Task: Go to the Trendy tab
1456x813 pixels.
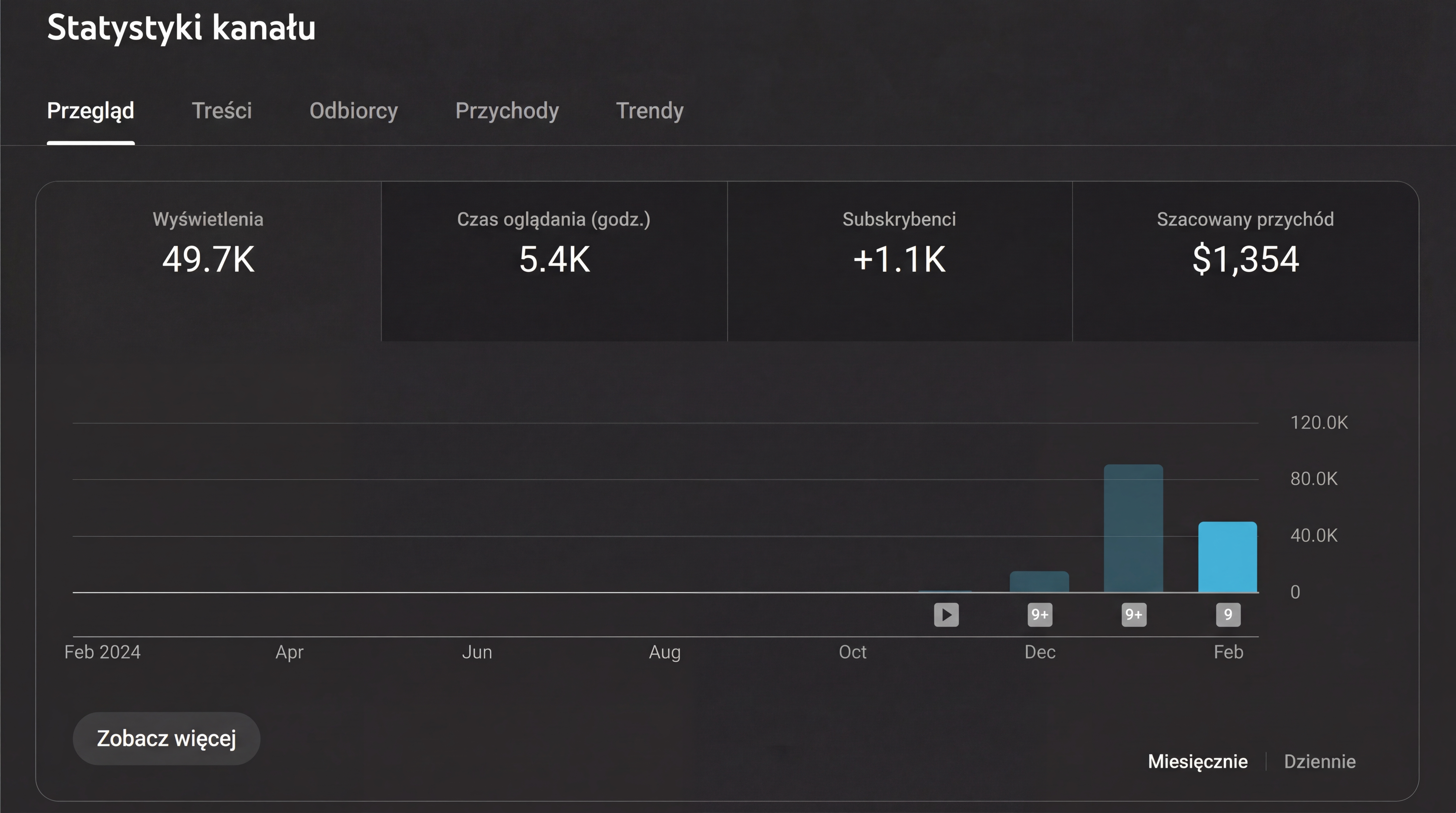Action: 649,111
